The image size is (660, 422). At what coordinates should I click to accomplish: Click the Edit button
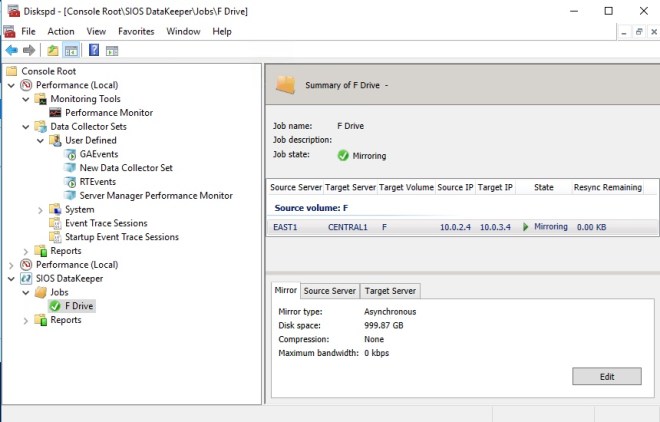point(606,376)
